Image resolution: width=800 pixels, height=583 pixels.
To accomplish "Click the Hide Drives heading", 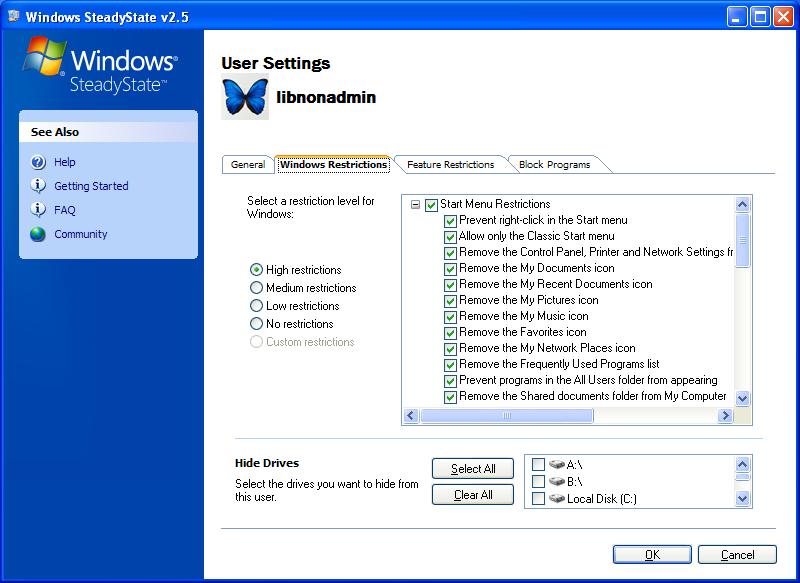I will pyautogui.click(x=267, y=463).
